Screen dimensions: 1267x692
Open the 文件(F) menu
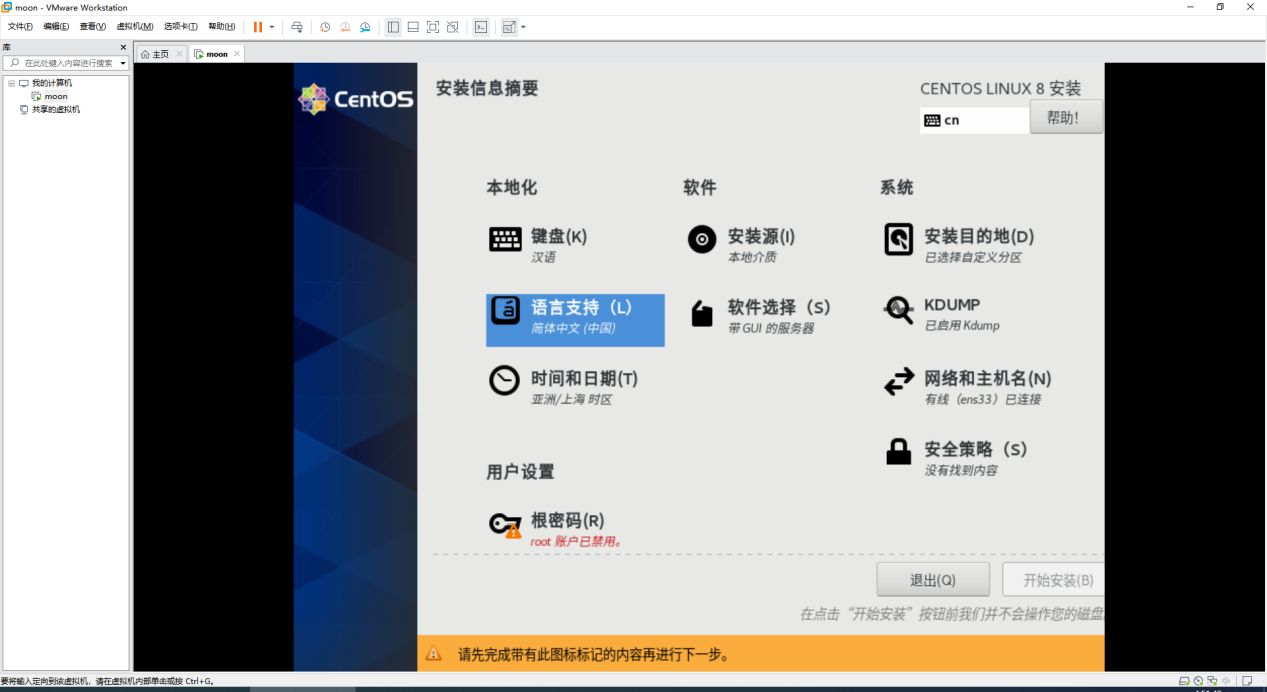(x=20, y=27)
